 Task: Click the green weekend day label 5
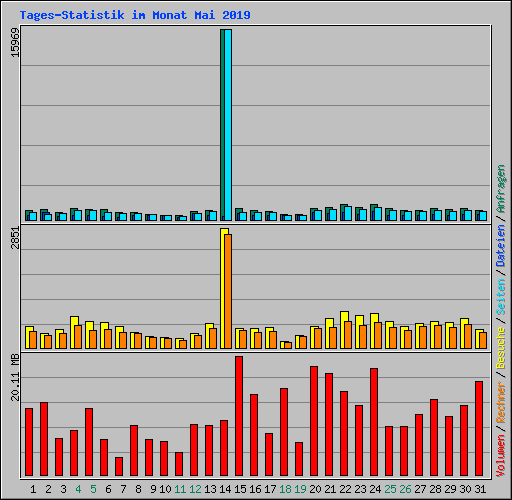click(x=93, y=489)
